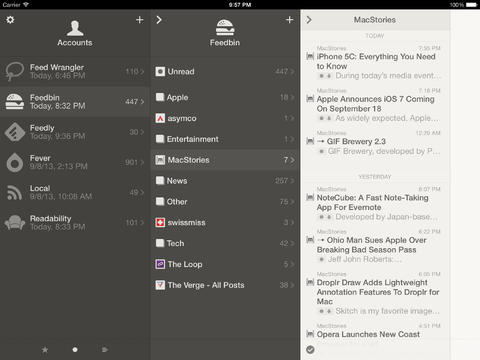Open the Fever account icon
The height and width of the screenshot is (360, 480).
tap(15, 162)
